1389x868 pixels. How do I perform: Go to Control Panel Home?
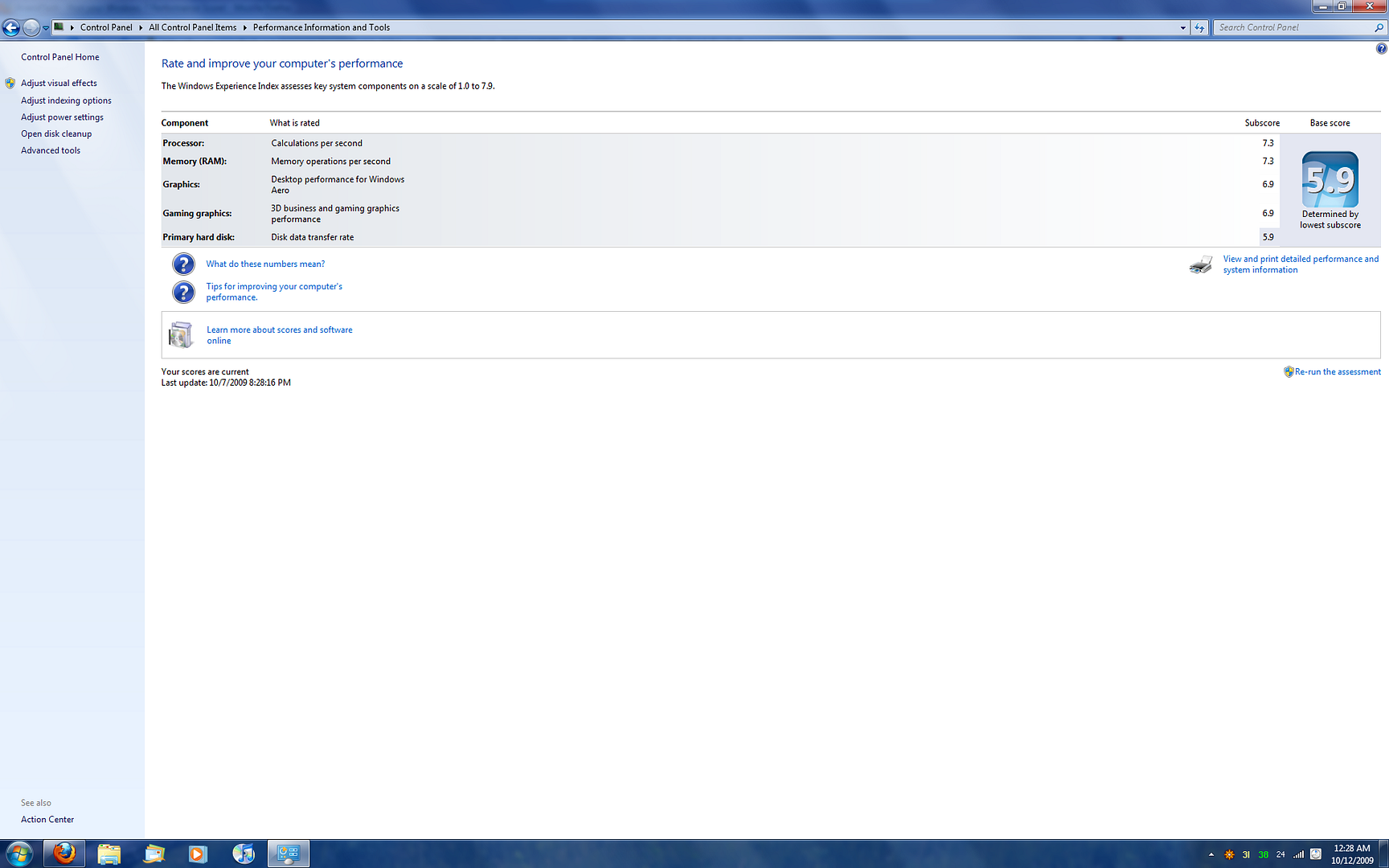[x=60, y=57]
